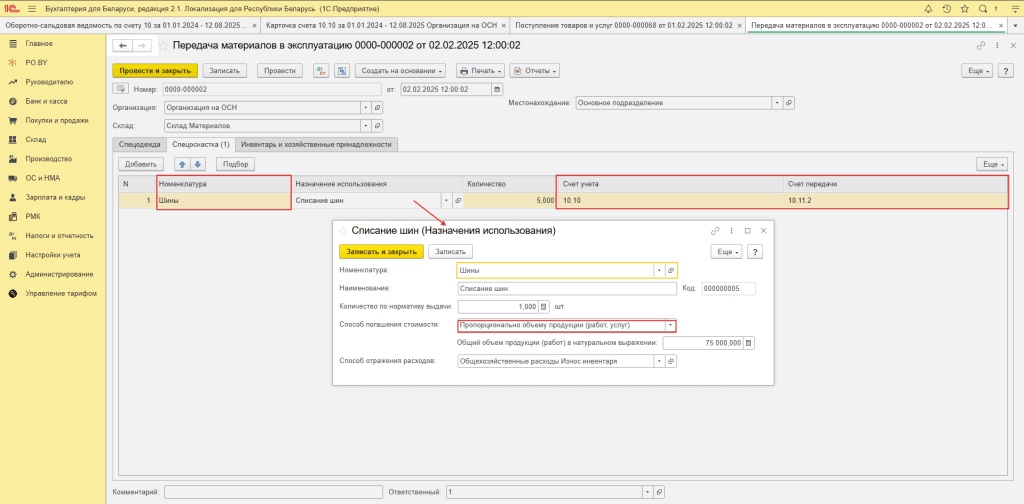This screenshot has height=504, width=1024.
Task: Click Провести и закрыть button
Action: click(155, 71)
